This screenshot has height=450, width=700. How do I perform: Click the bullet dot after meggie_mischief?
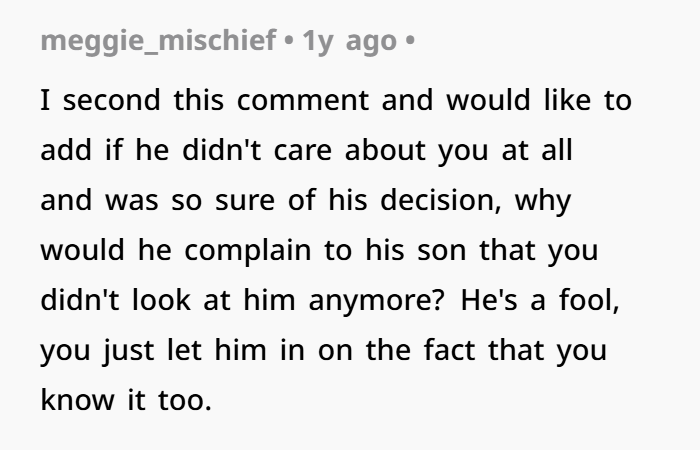pyautogui.click(x=289, y=40)
